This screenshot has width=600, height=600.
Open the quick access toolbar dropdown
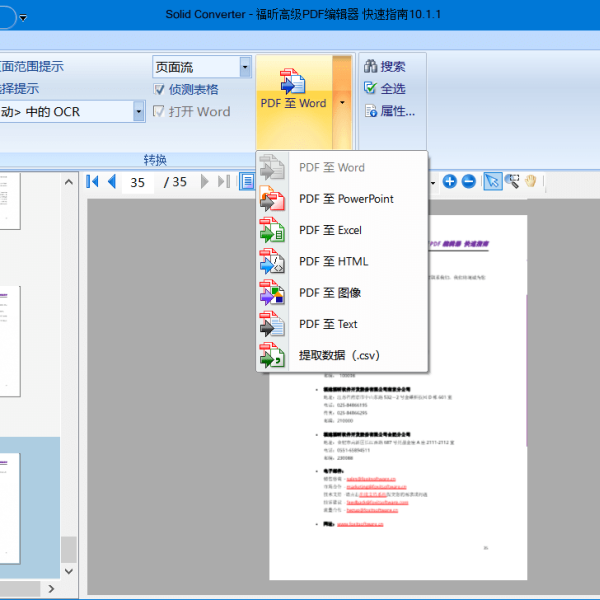tap(23, 18)
